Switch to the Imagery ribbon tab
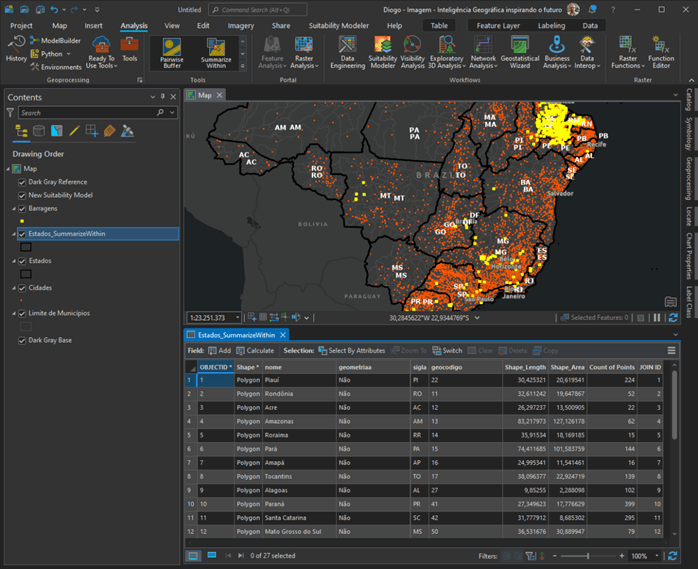 click(x=240, y=25)
